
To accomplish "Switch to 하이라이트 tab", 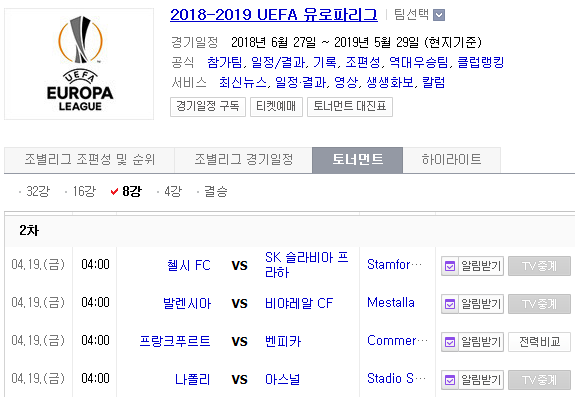I will (451, 160).
